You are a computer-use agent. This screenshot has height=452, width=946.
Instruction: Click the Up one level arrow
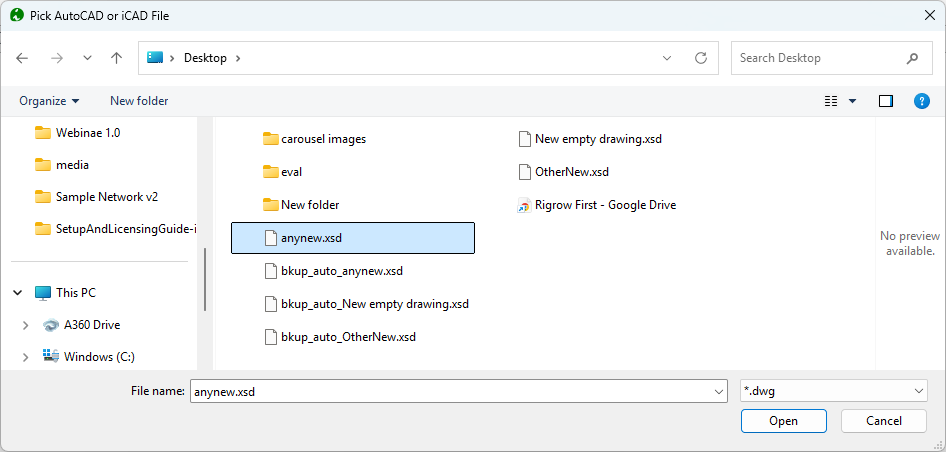pos(116,58)
